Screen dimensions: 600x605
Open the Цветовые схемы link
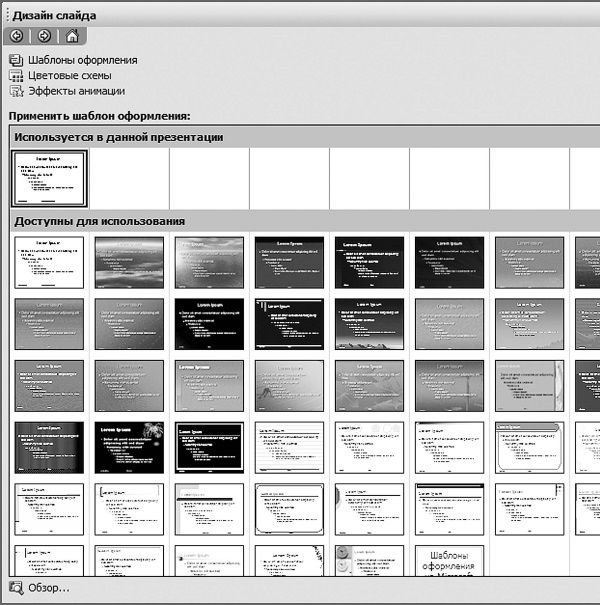pos(69,75)
